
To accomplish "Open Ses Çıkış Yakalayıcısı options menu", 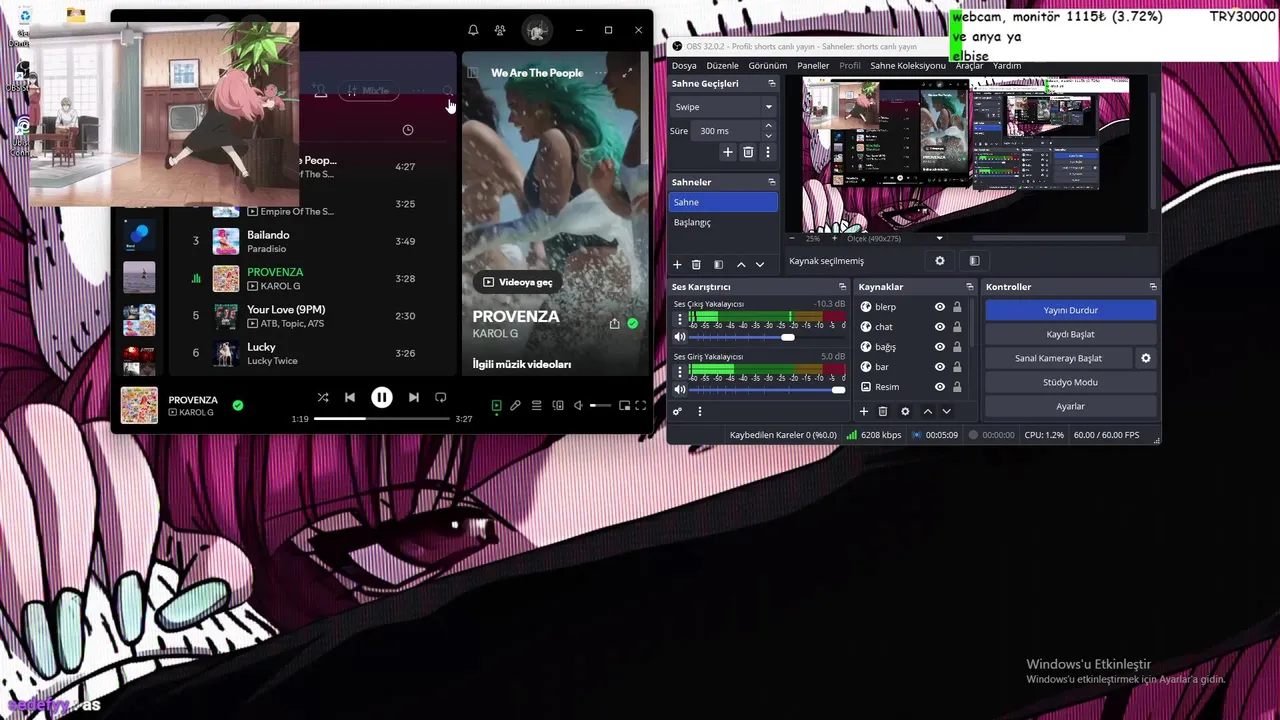I will point(680,320).
